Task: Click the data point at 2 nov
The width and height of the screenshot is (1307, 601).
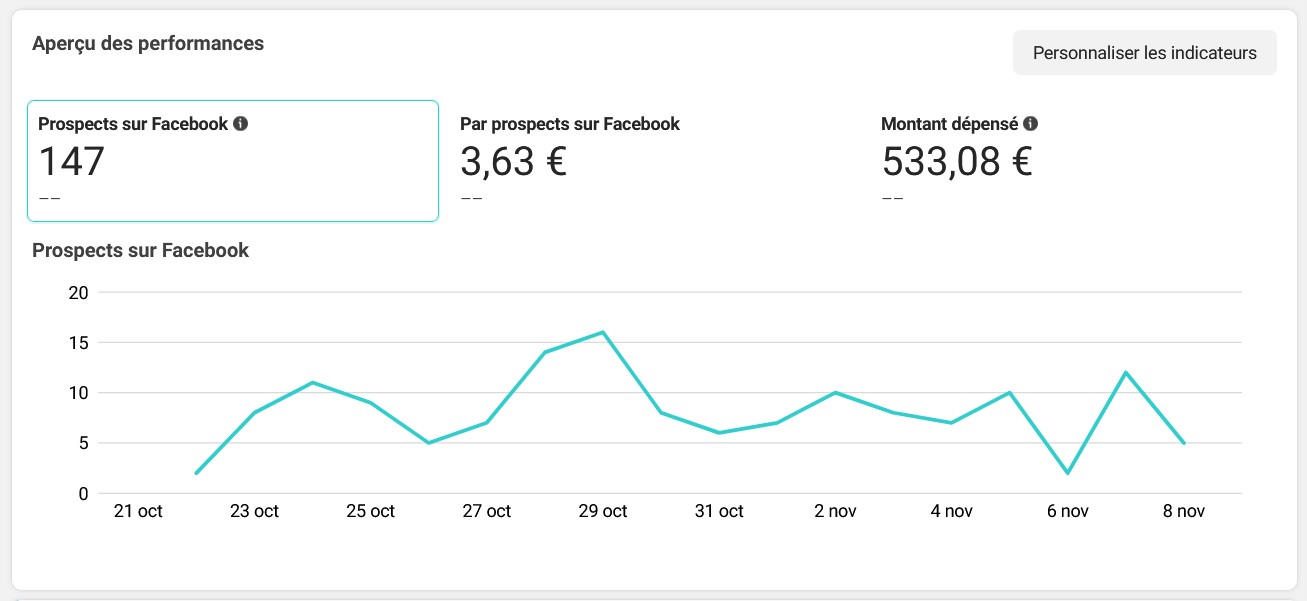Action: coord(834,392)
